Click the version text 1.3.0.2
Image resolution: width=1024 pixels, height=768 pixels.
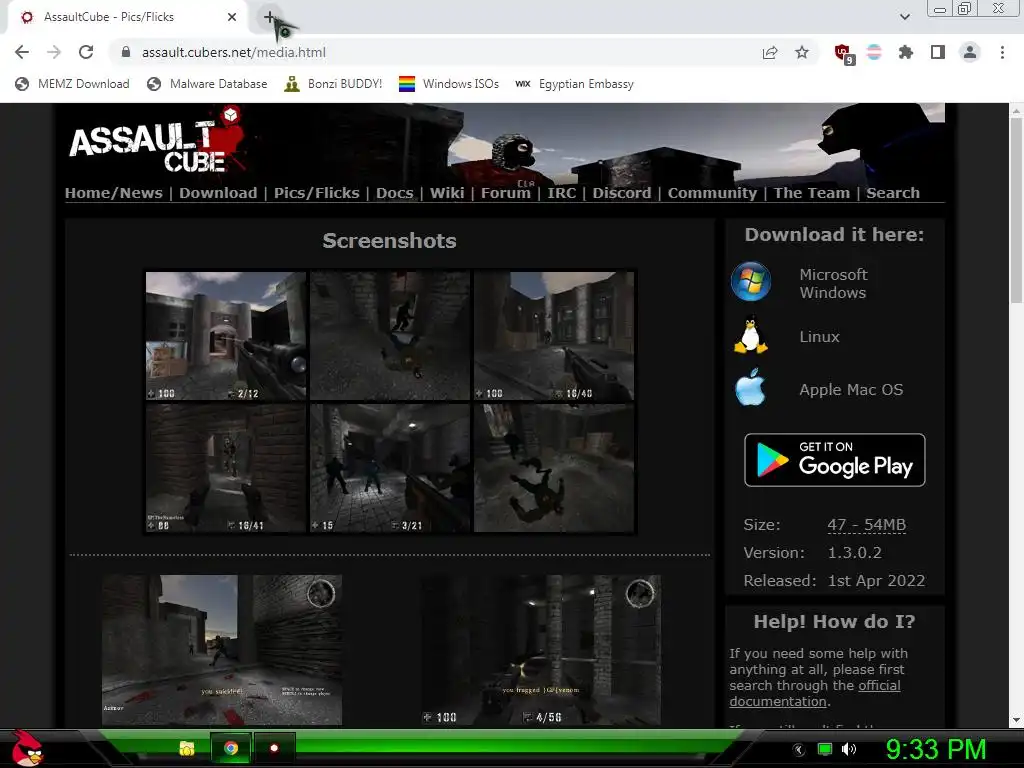coord(854,552)
